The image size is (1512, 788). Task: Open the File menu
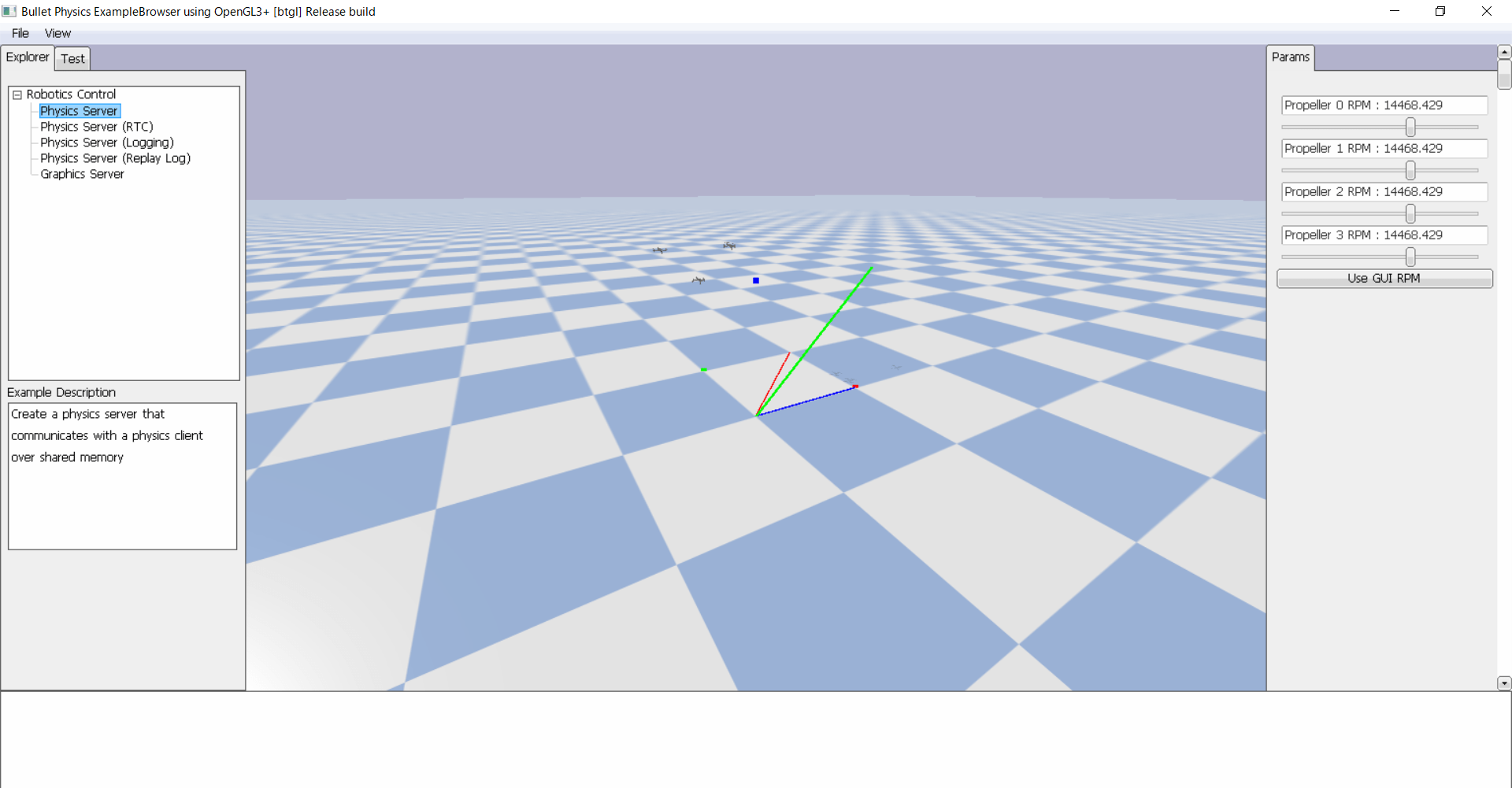[x=20, y=33]
